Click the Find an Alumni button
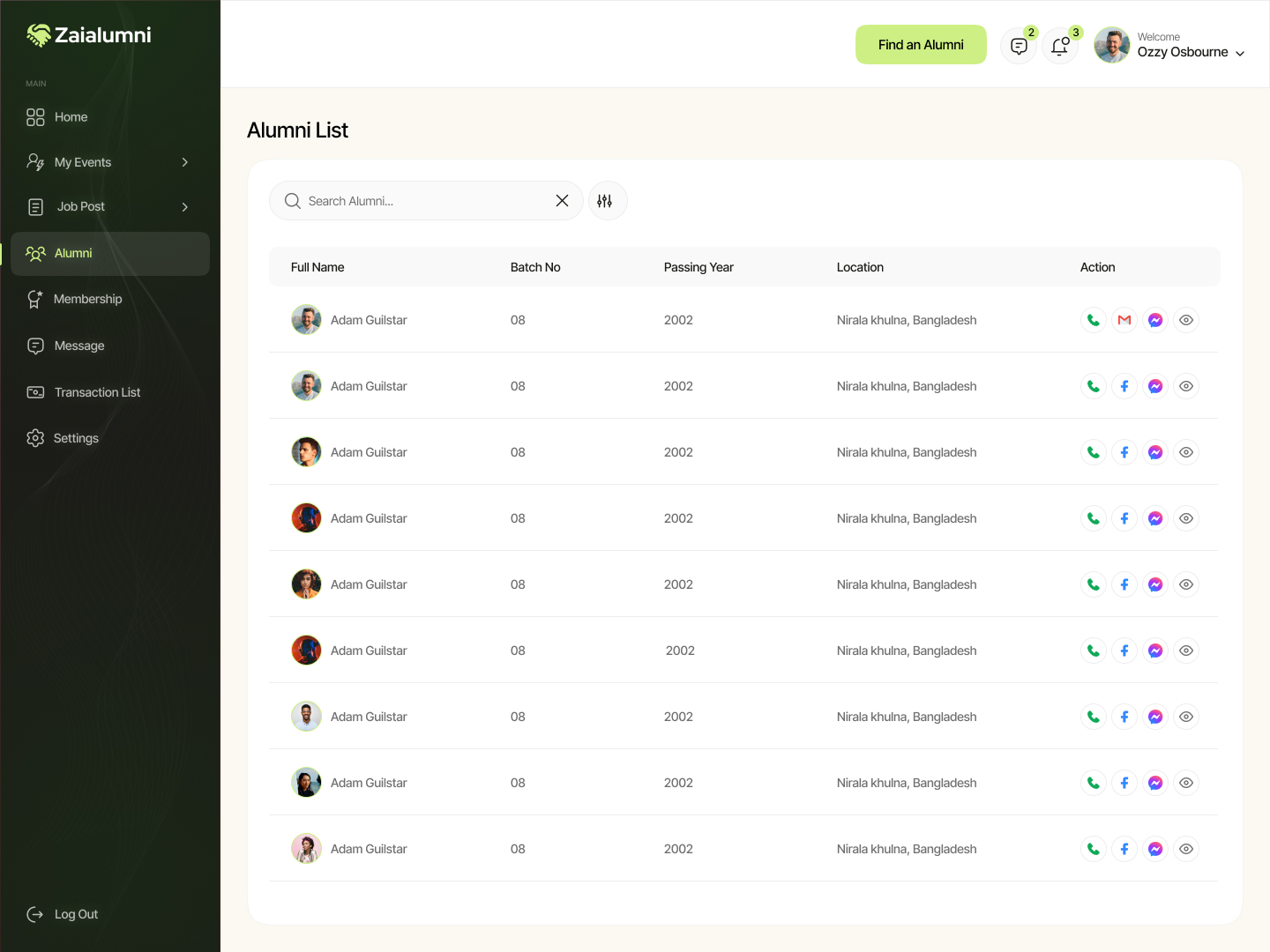The image size is (1270, 952). click(921, 44)
